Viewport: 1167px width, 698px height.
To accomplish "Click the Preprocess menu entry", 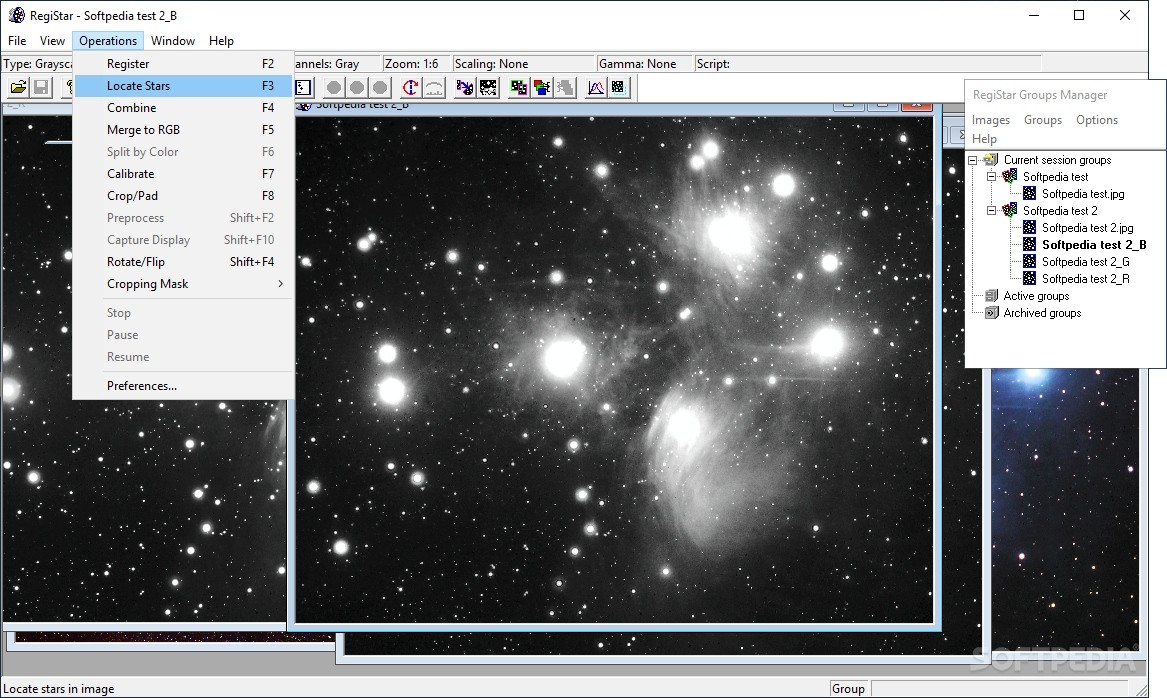I will click(184, 218).
